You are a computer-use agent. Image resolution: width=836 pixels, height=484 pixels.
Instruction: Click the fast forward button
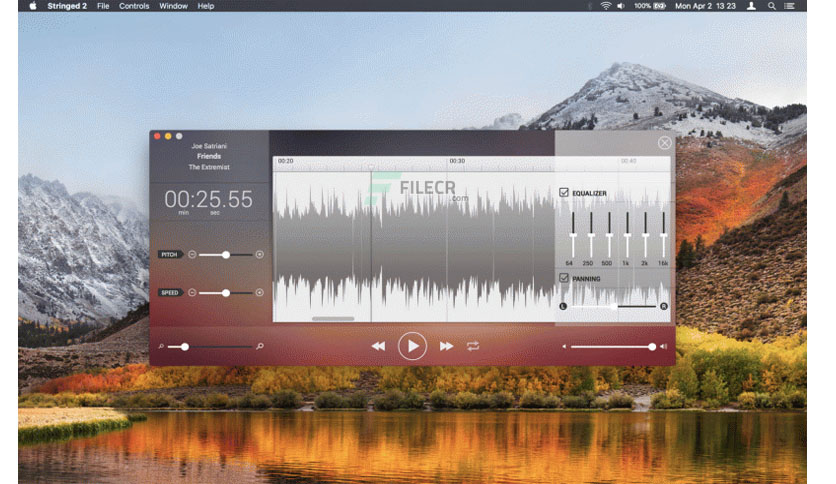pos(446,346)
